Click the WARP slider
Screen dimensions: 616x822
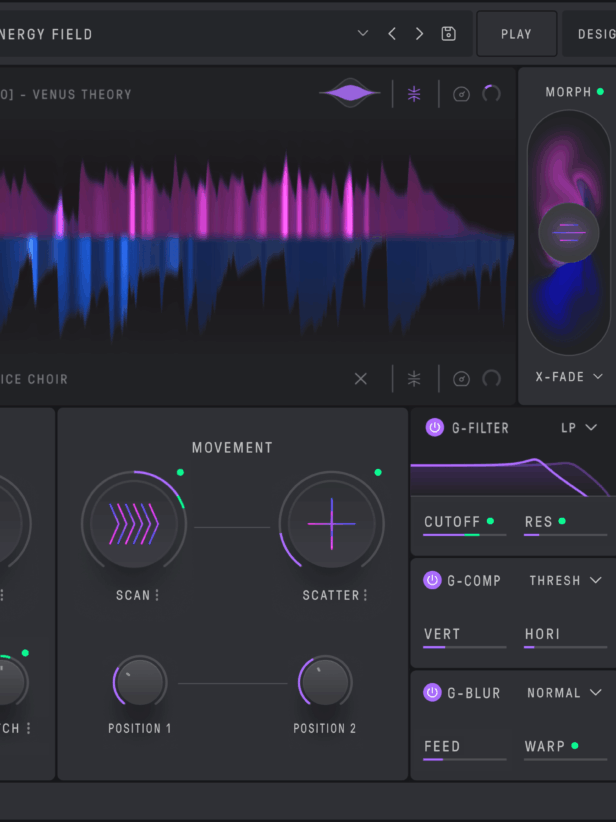565,759
